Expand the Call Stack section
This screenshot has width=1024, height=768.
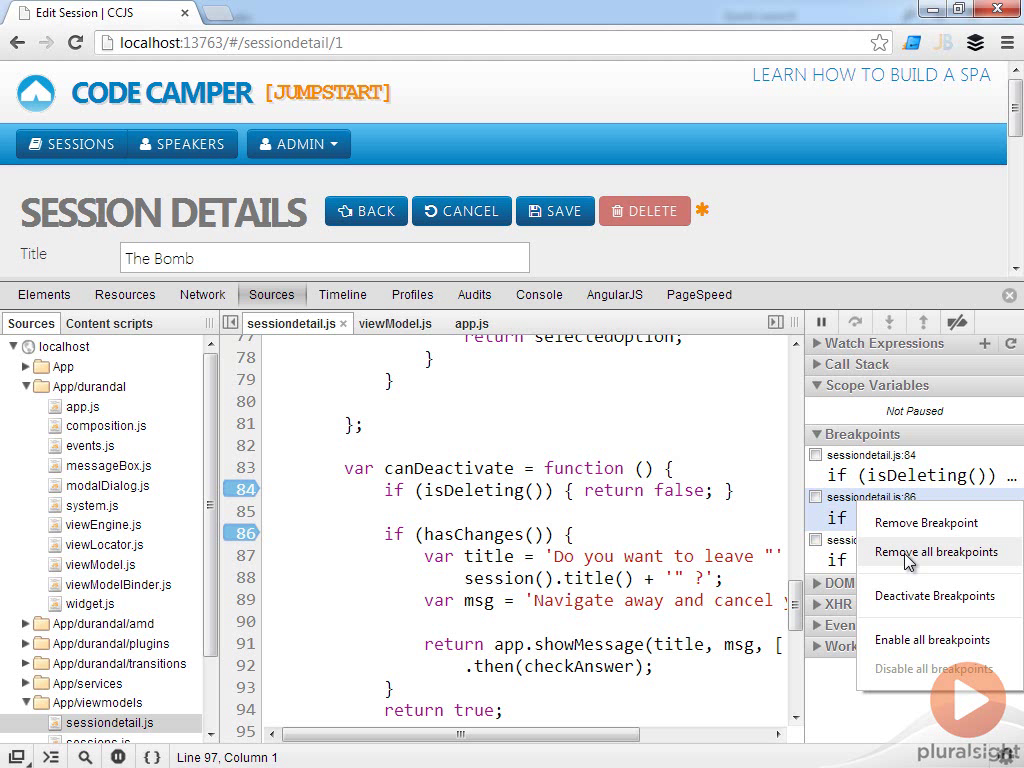point(856,364)
